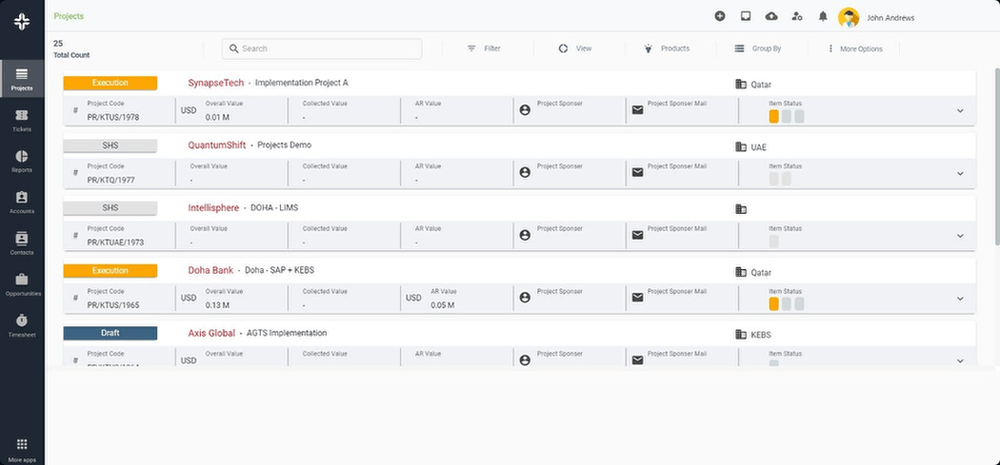
Task: Open the Group By menu
Action: coord(757,48)
